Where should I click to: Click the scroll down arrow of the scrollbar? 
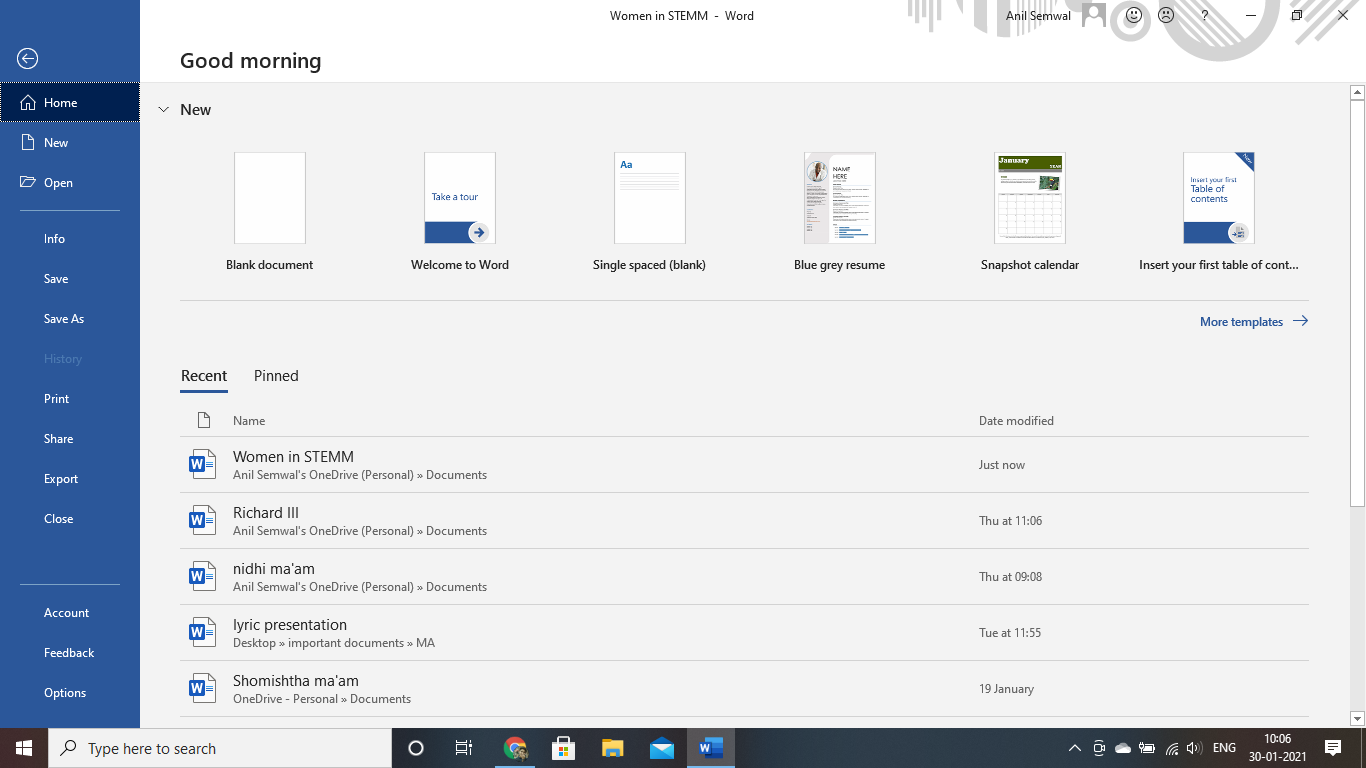click(1357, 718)
